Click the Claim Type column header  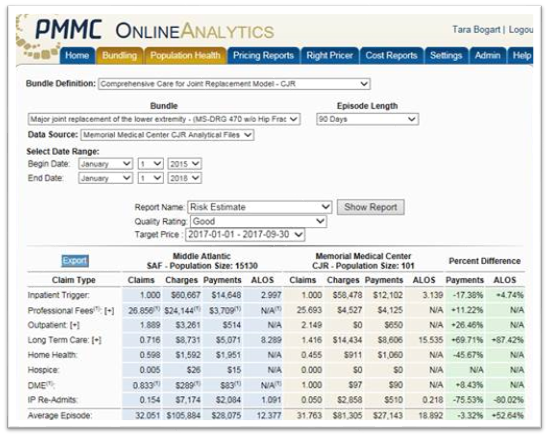74,280
